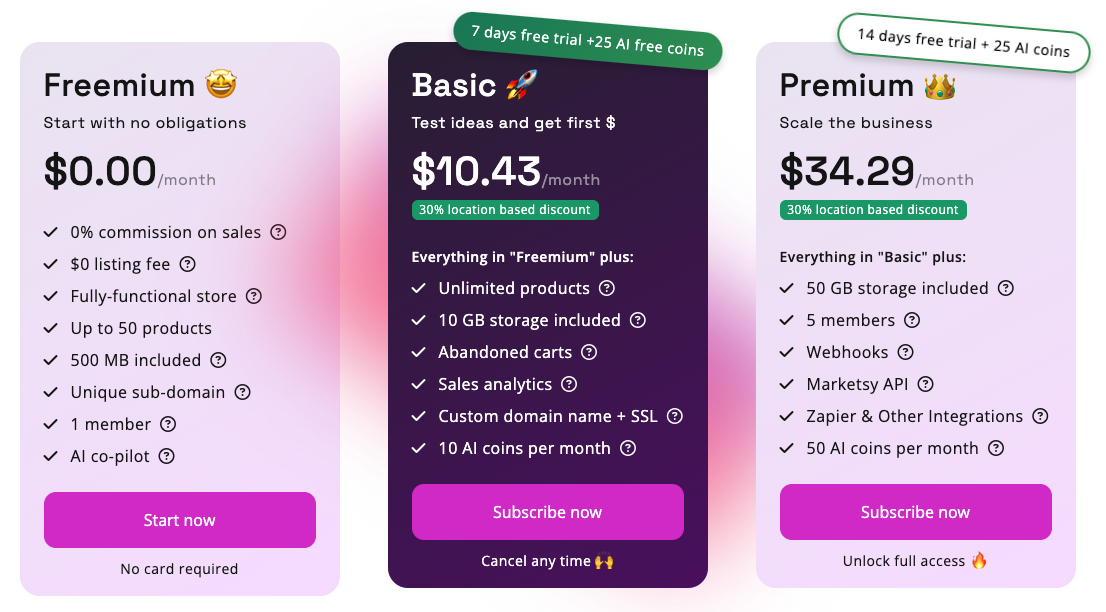Open info icon beside Marketsy API
Viewport: 1106px width, 612px height.
click(926, 384)
